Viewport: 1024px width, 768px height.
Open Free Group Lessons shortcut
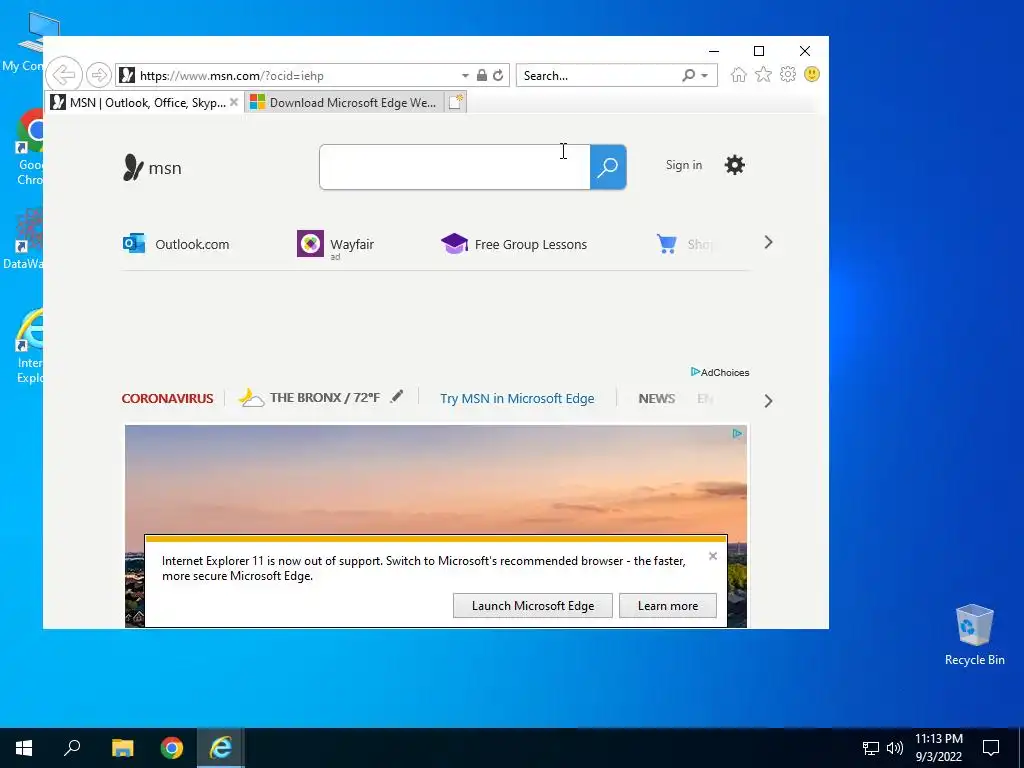point(514,244)
